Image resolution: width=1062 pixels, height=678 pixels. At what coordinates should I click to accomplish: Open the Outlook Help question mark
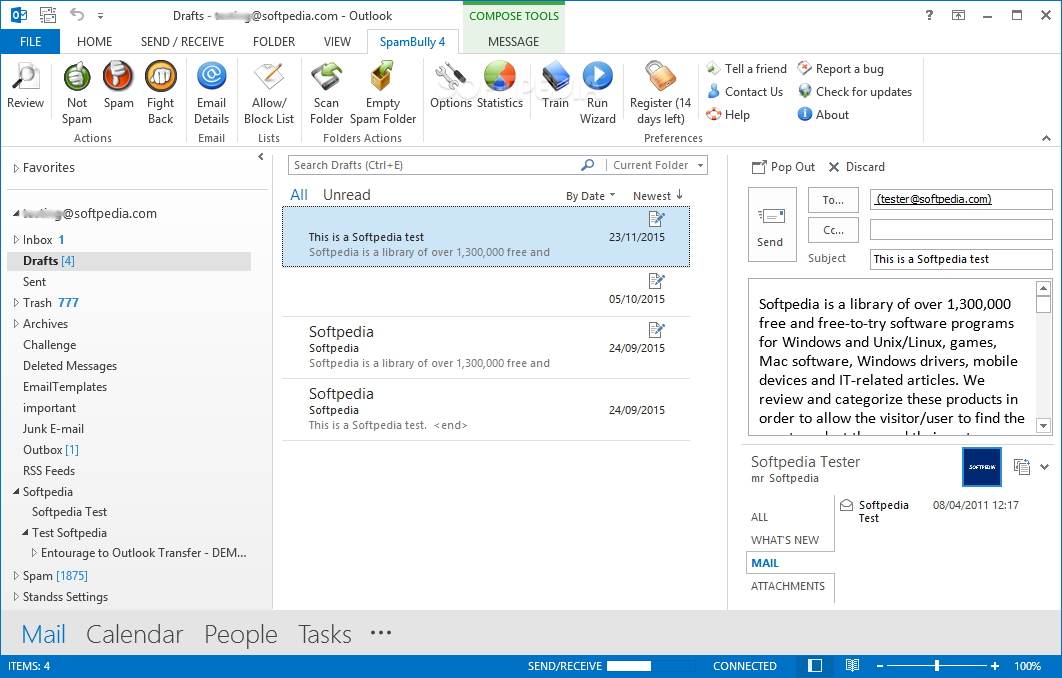click(929, 15)
